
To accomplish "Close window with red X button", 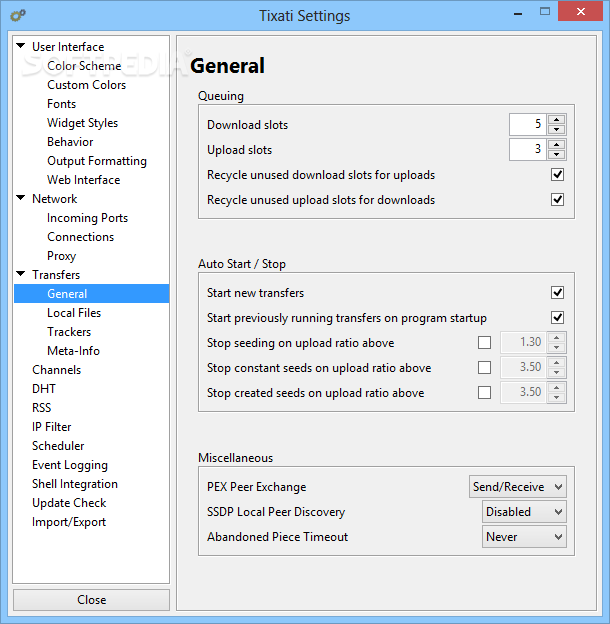I will coord(581,12).
